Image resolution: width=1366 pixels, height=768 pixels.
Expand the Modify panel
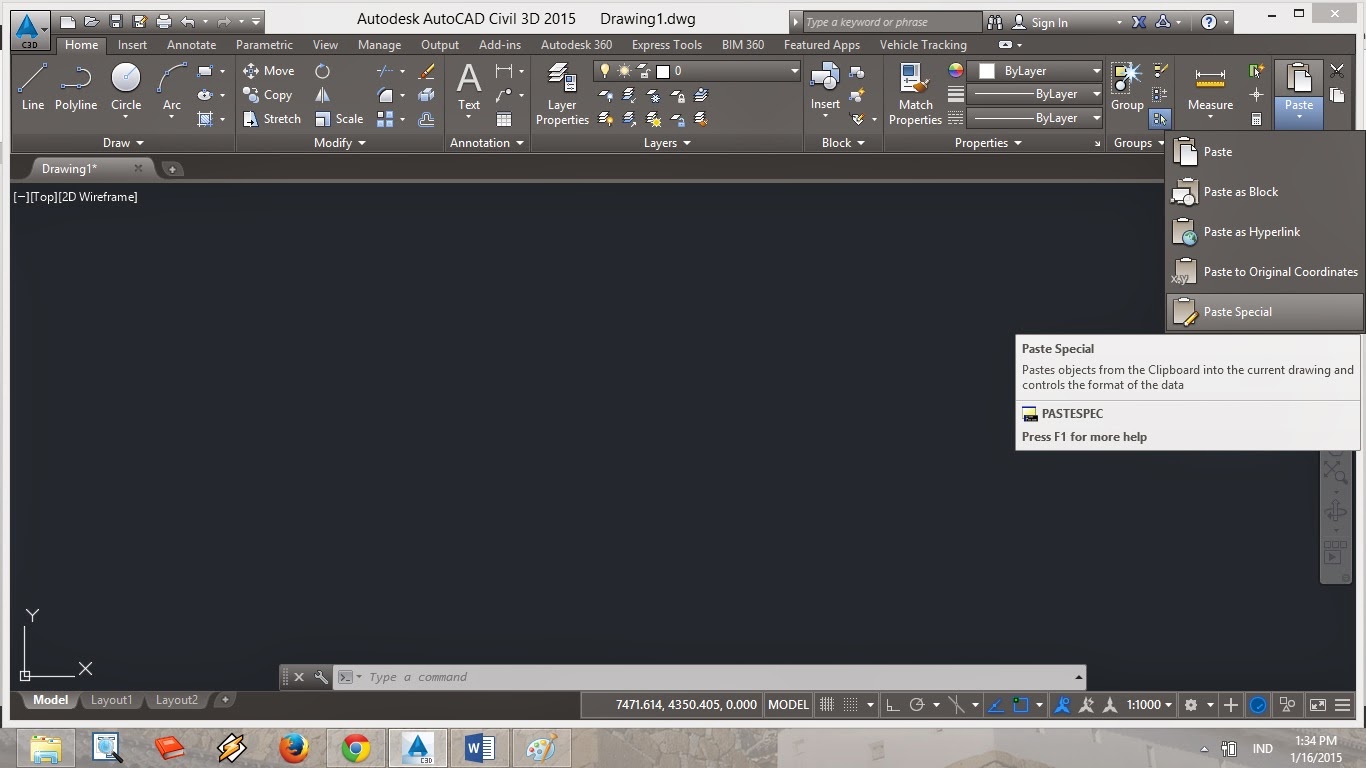coord(340,143)
